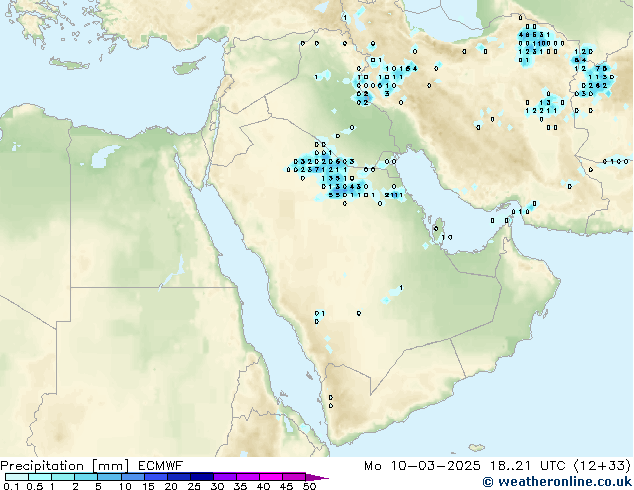This screenshot has height=490, width=634.
Task: Choose the 2–5 mm legend color box
Action: point(86,477)
